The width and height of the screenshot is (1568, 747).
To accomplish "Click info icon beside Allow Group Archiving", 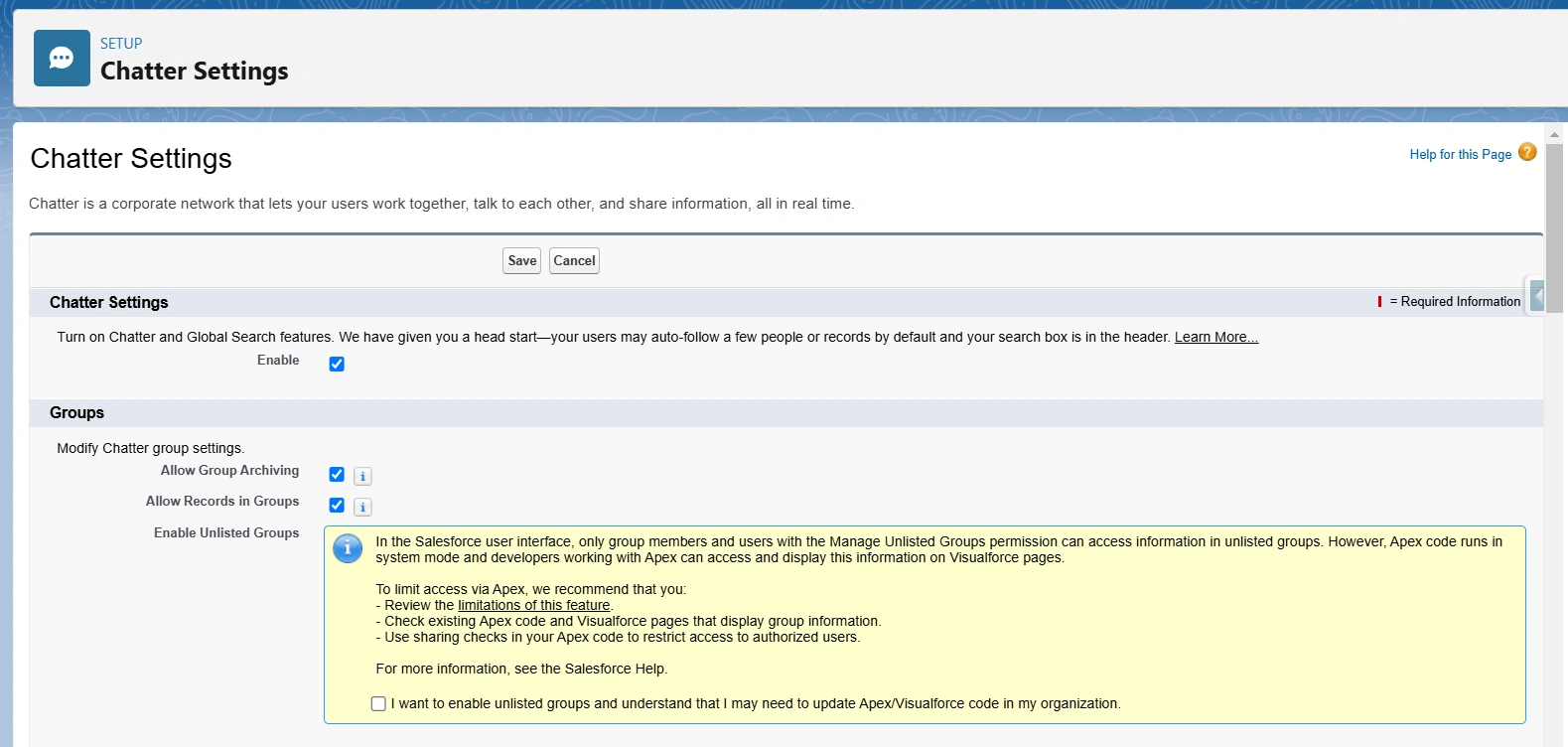I will pyautogui.click(x=362, y=477).
